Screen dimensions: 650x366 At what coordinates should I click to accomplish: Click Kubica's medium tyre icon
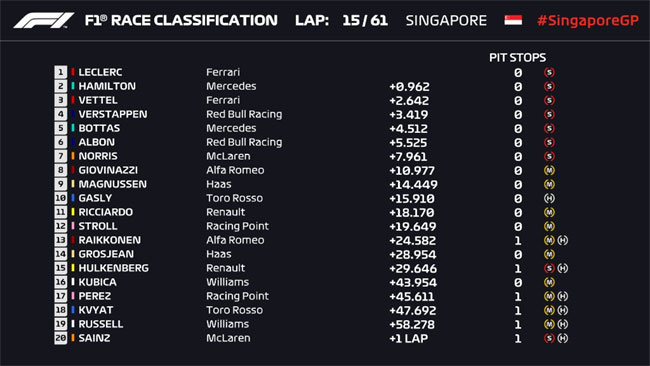549,282
